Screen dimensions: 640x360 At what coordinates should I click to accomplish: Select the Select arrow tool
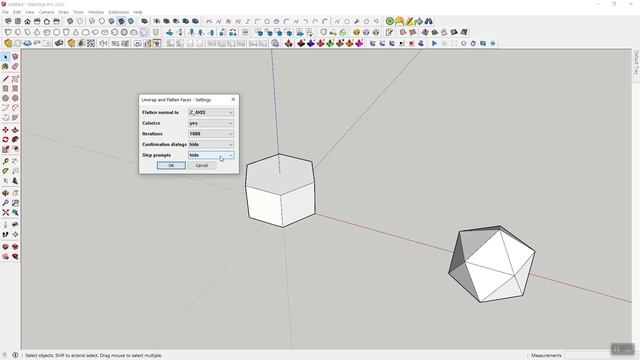pyautogui.click(x=5, y=57)
